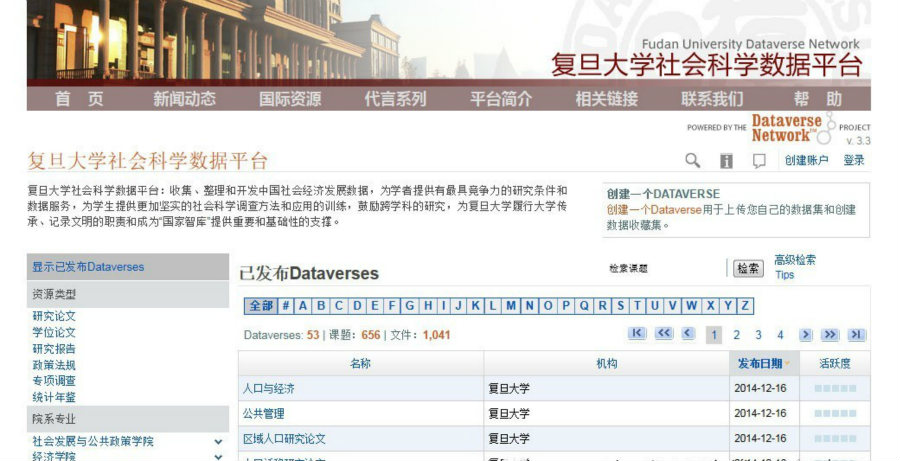Expand the 经济学院 chevron
The height and width of the screenshot is (461, 900).
pos(218,457)
